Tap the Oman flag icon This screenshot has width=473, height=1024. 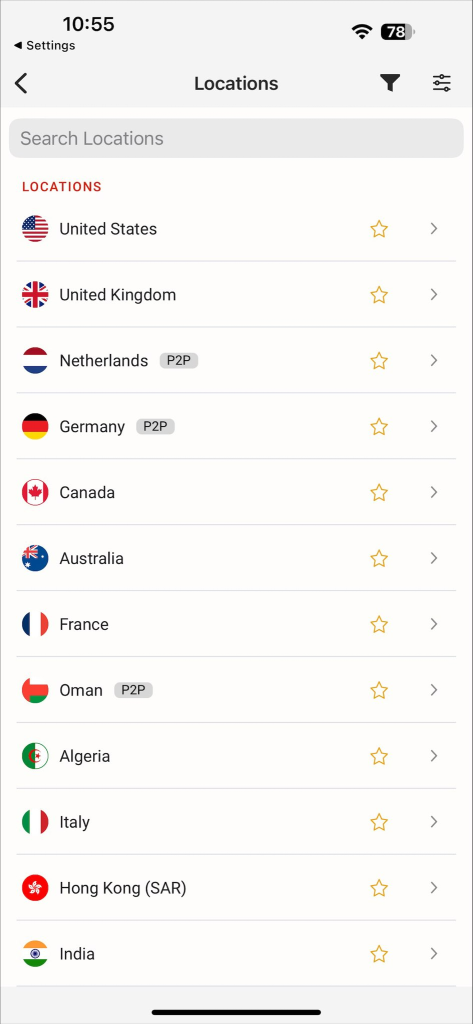(35, 690)
